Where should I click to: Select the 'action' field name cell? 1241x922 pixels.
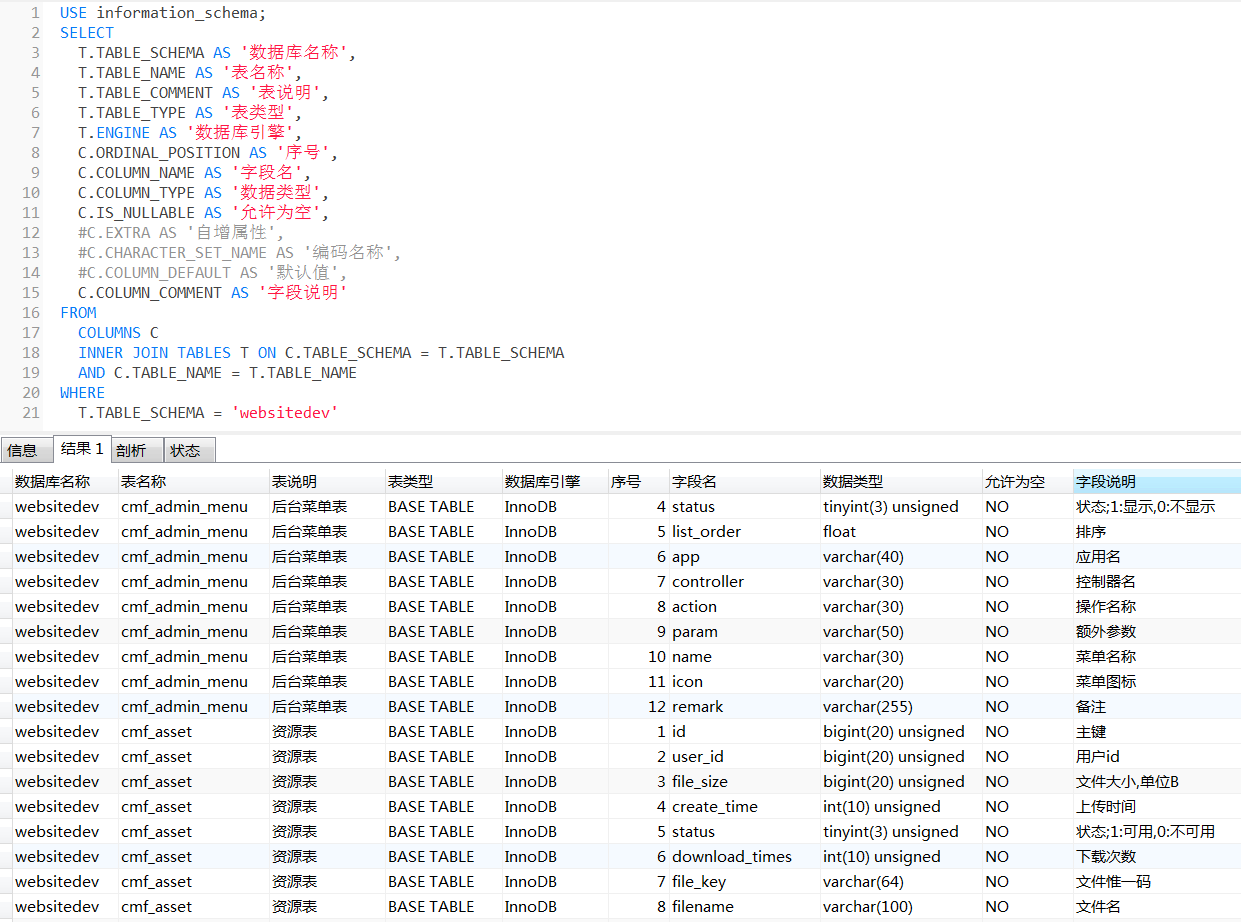744,607
